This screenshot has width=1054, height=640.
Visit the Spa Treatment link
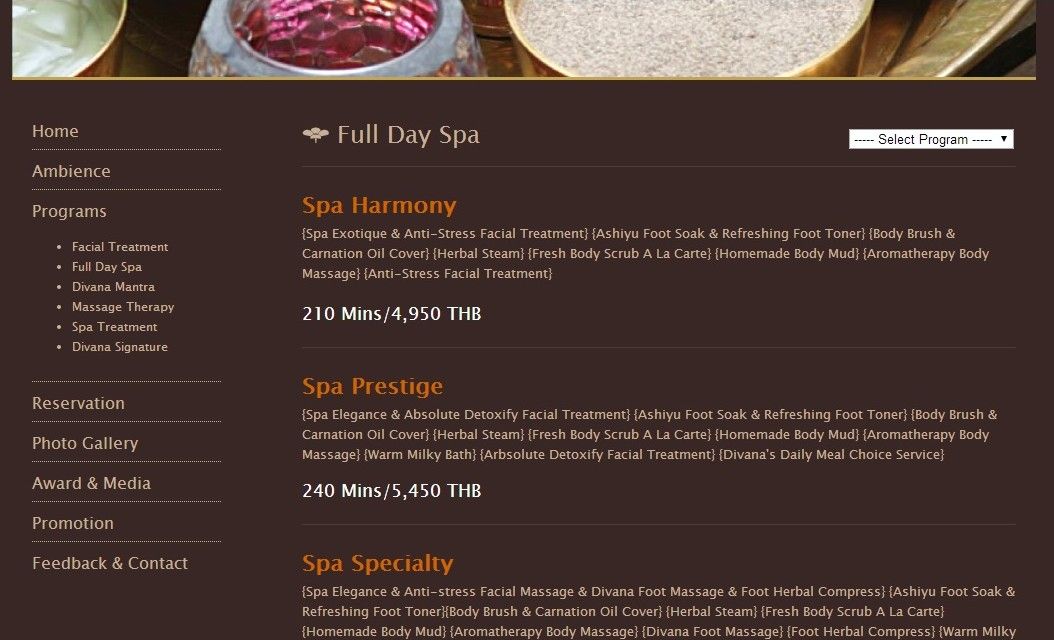click(x=114, y=327)
